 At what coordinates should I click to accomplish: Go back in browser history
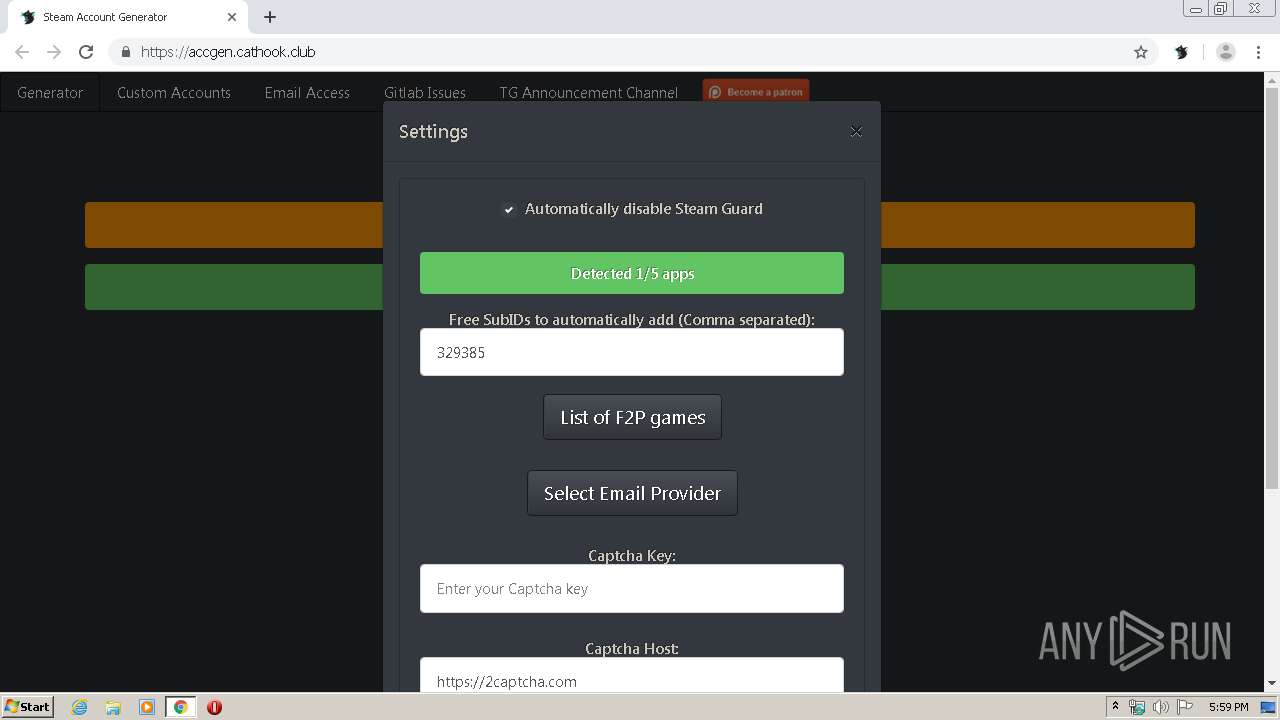point(22,52)
